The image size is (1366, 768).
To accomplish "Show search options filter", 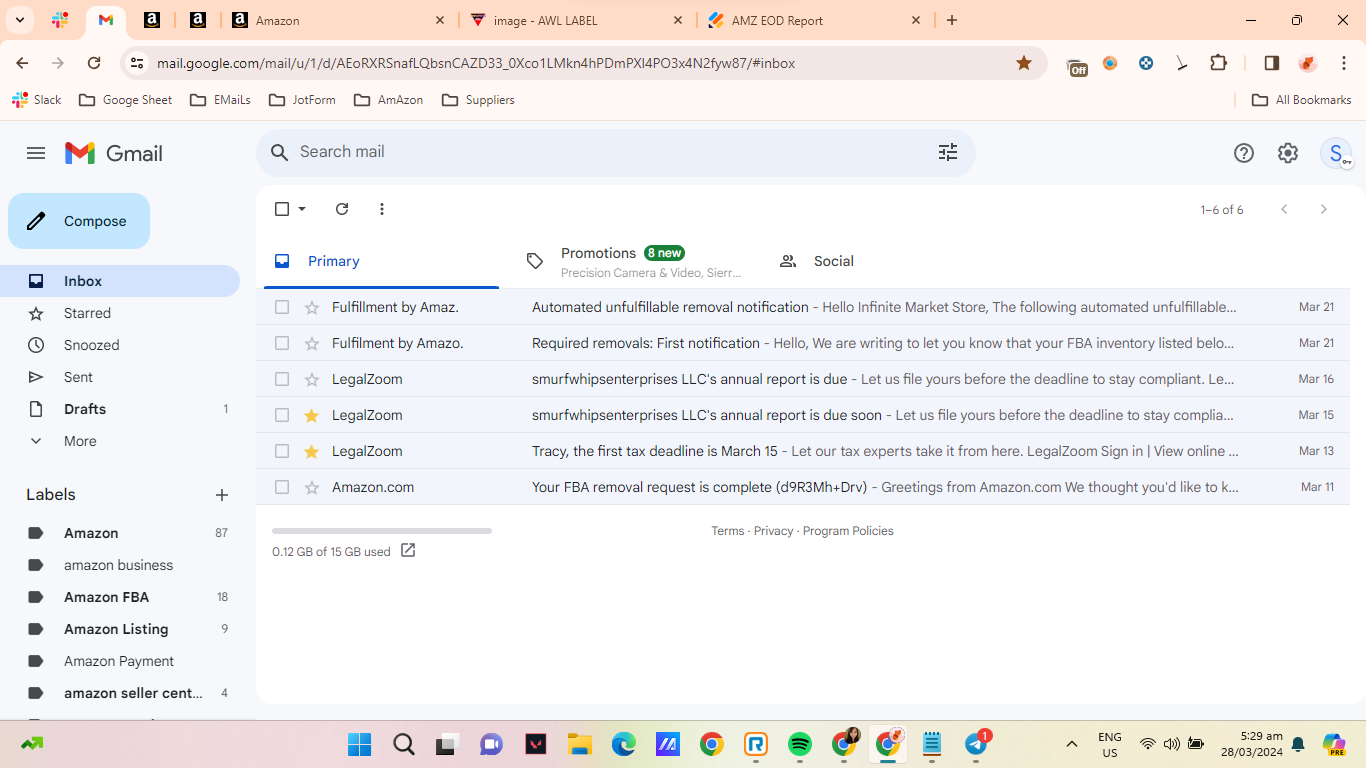I will (x=948, y=152).
